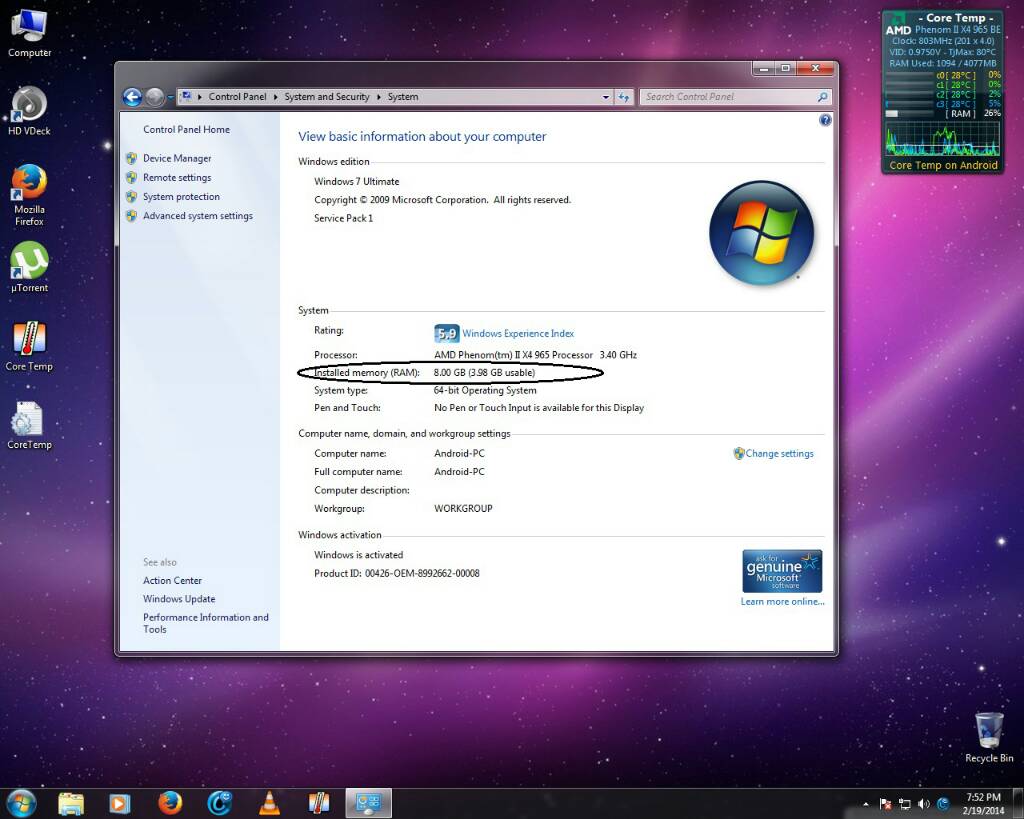The height and width of the screenshot is (819, 1024).
Task: Open Help with the blue question mark
Action: [825, 120]
